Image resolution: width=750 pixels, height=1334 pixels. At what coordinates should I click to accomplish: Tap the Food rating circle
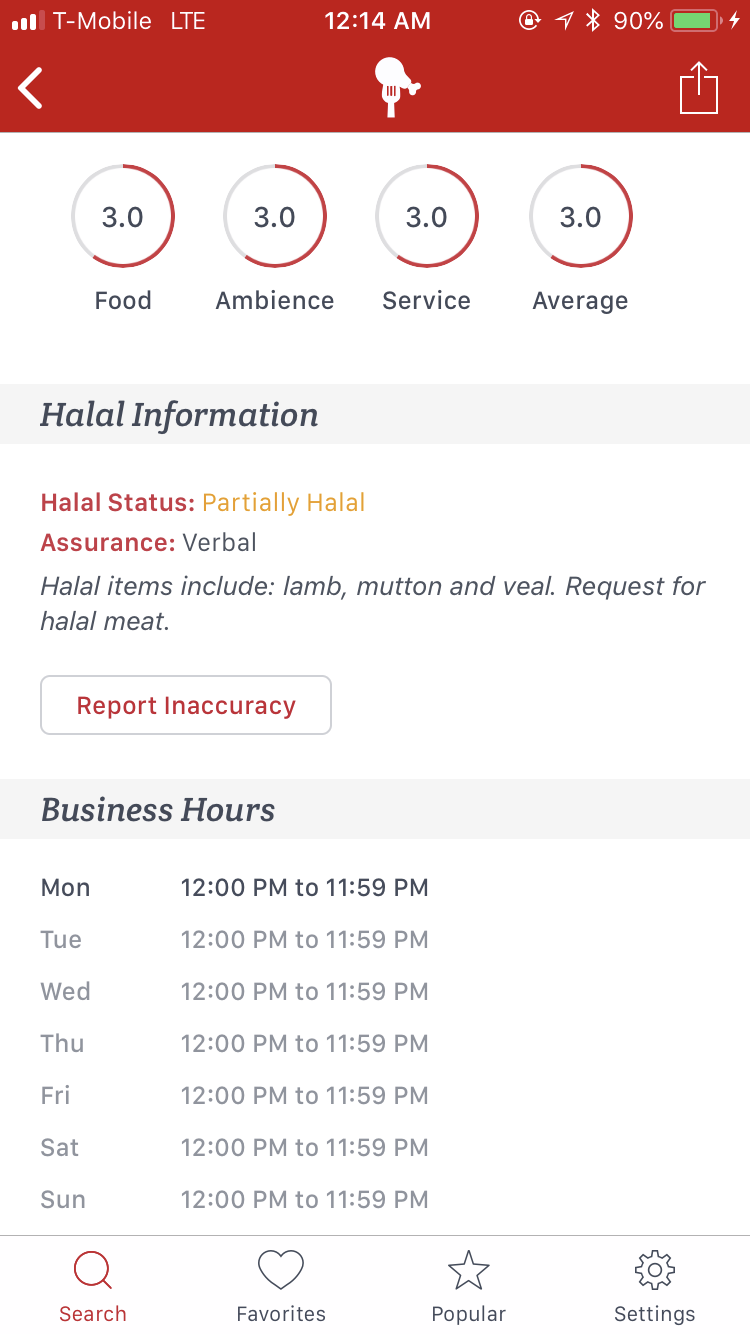click(123, 216)
